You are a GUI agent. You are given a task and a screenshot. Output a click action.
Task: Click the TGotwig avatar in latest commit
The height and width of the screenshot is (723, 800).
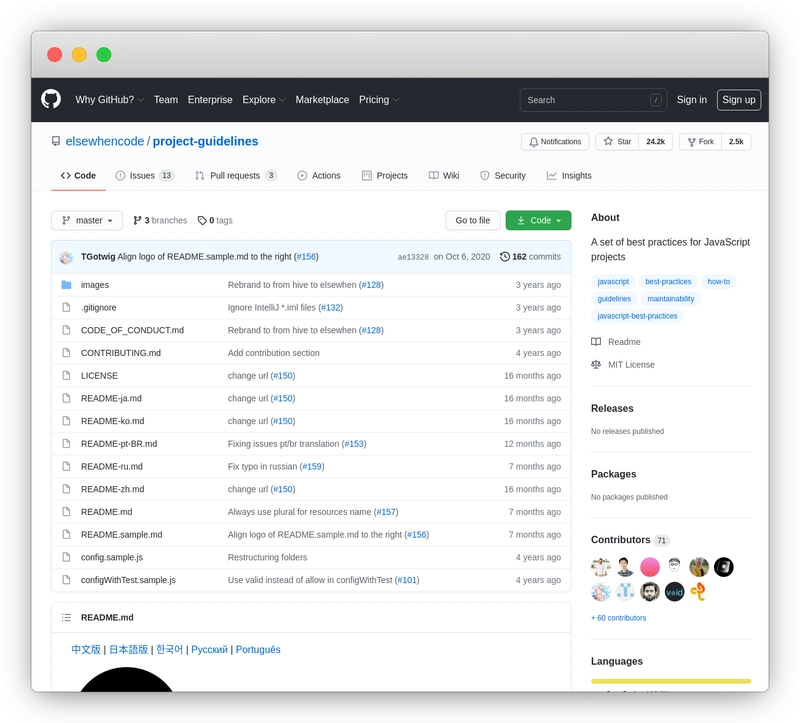(x=66, y=257)
